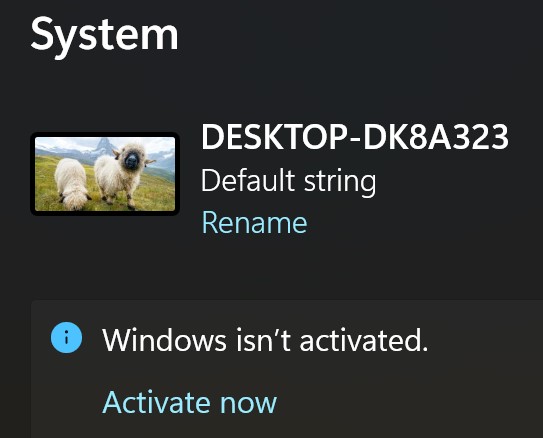
Task: Select the DESKTOP-DK8A323 device name
Action: coord(355,137)
